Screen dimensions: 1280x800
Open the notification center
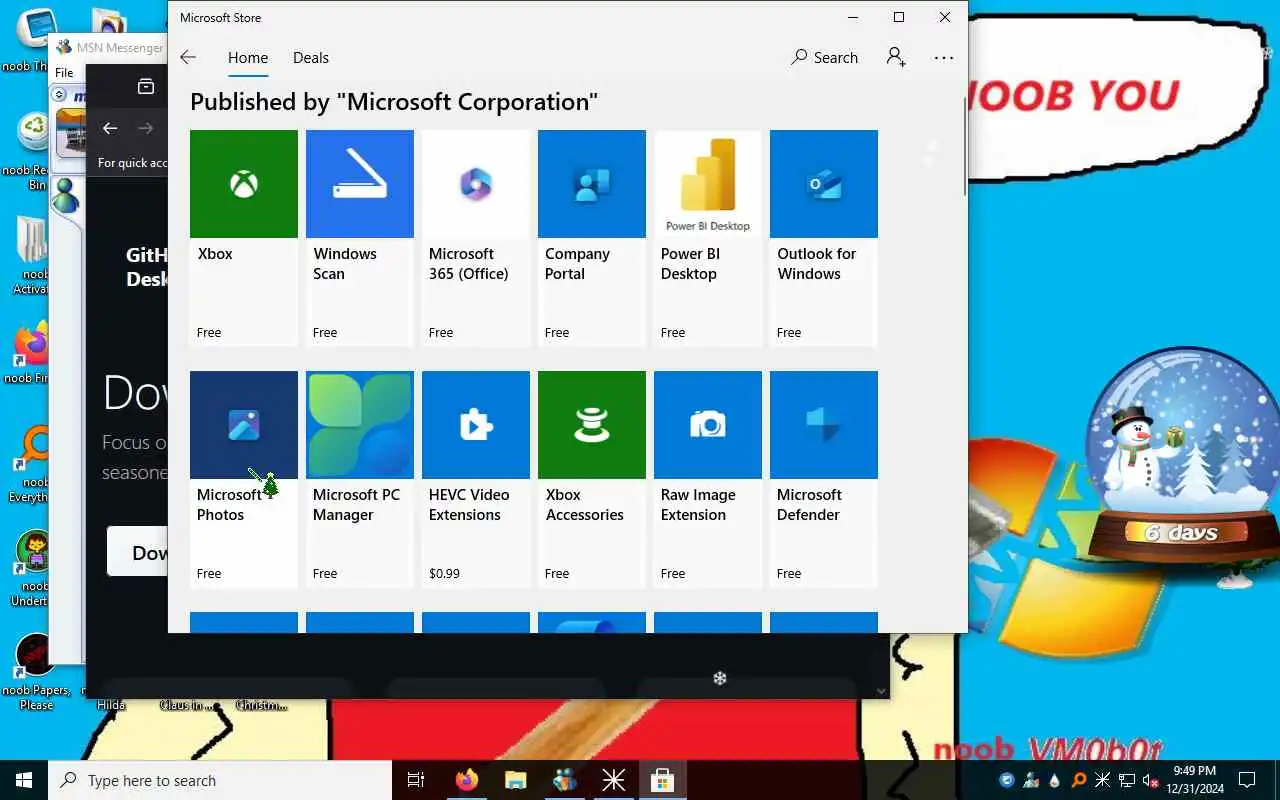click(1247, 780)
